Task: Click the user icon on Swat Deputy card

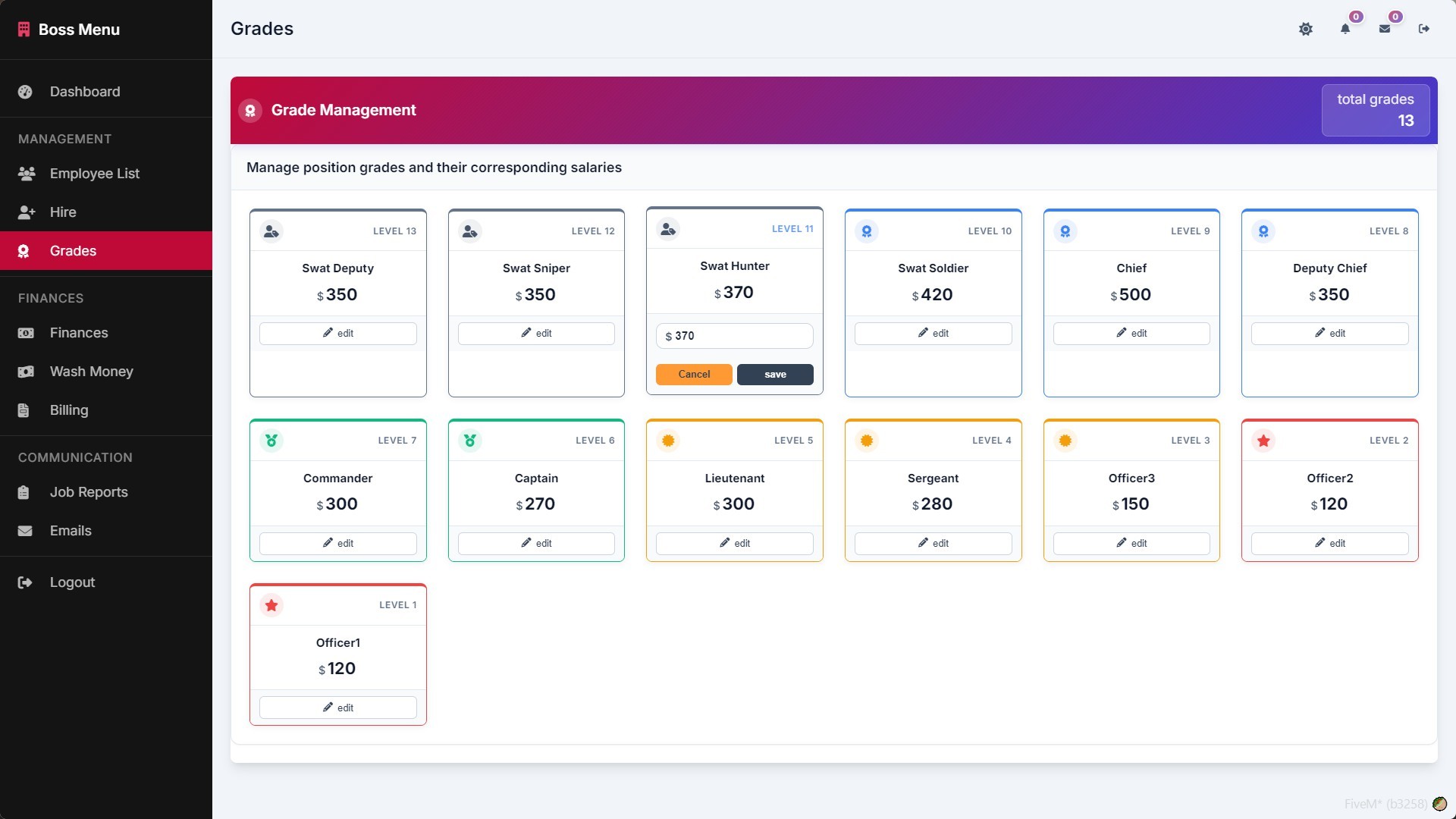Action: coord(271,231)
